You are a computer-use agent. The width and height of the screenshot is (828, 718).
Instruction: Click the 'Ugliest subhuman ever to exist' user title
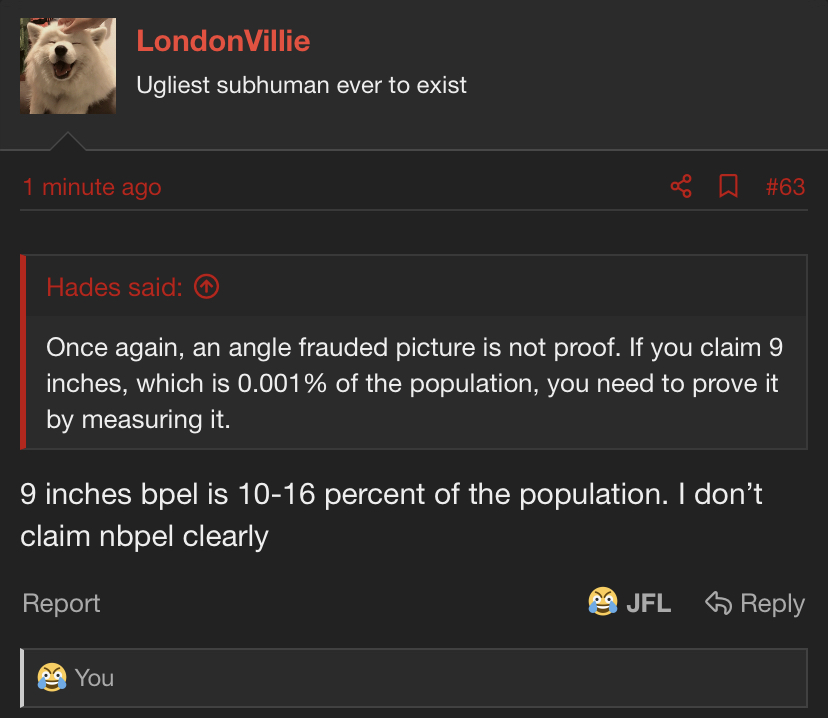tap(302, 85)
